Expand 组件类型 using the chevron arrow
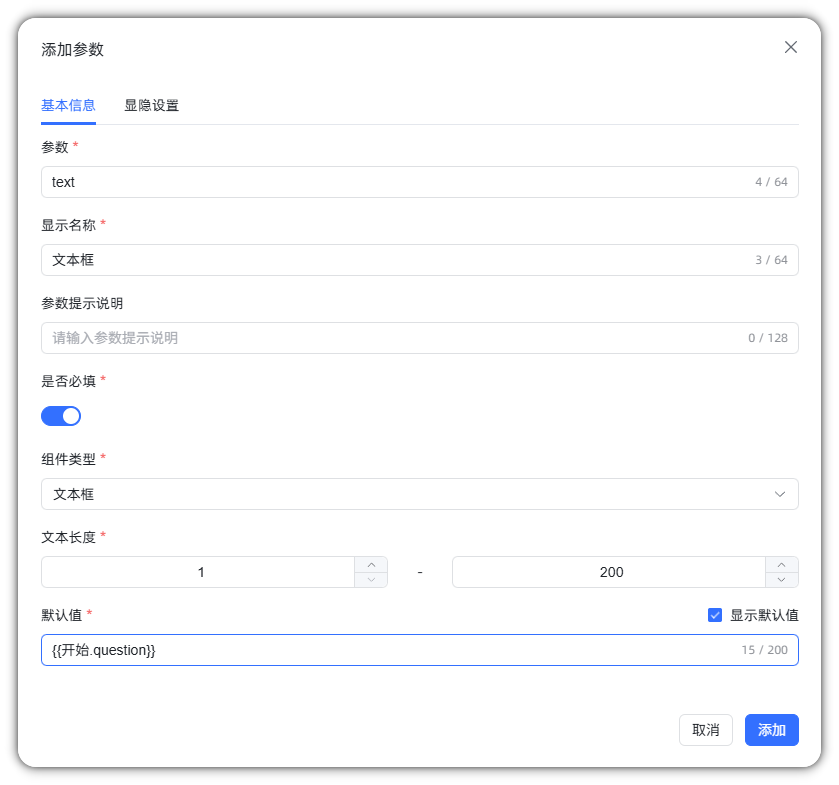This screenshot has height=785, width=839. click(780, 494)
